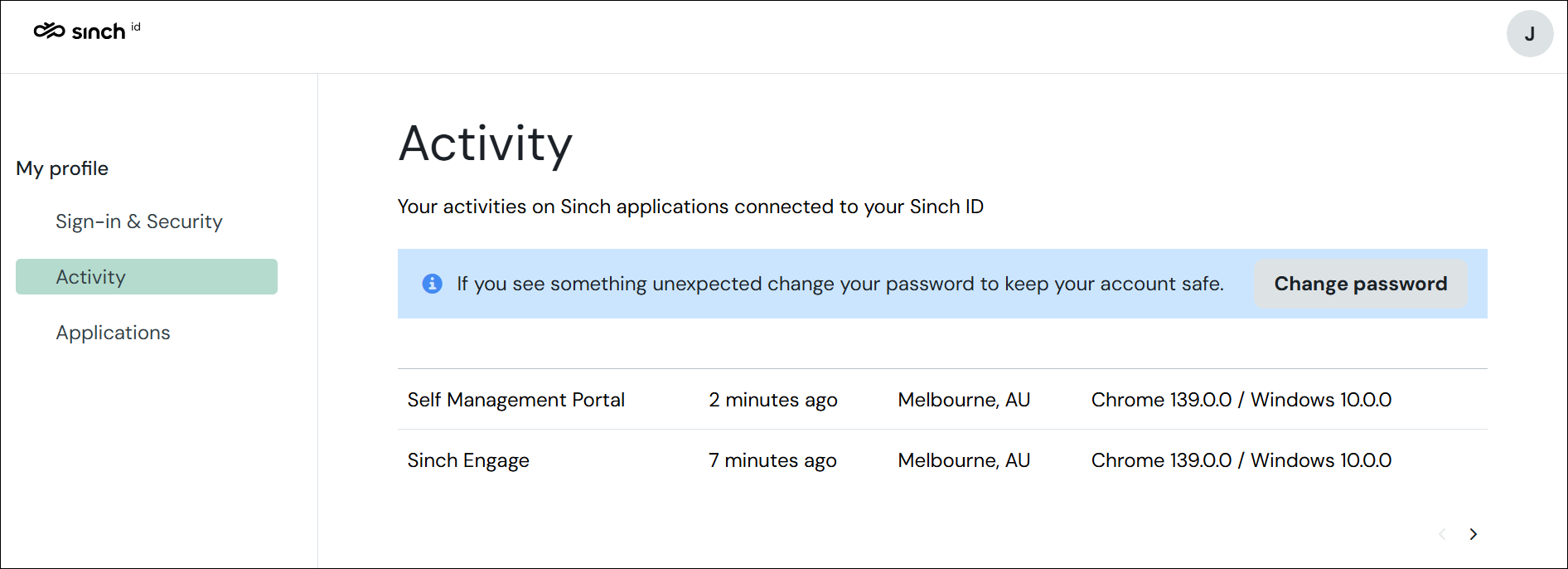This screenshot has width=1568, height=569.
Task: Click My profile in the sidebar
Action: 62,168
